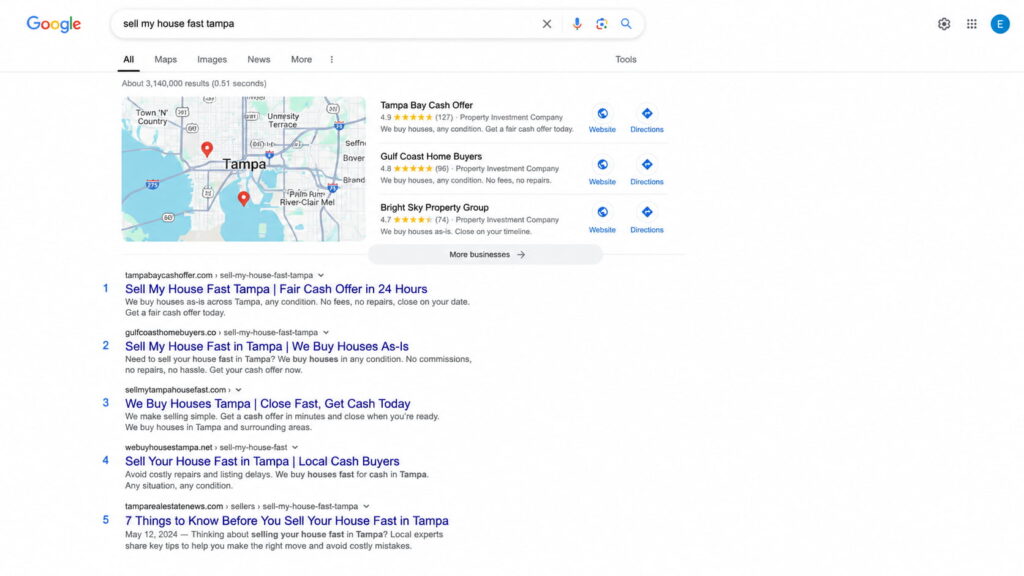Open the account avatar E
The image size is (1024, 576).
[1000, 24]
